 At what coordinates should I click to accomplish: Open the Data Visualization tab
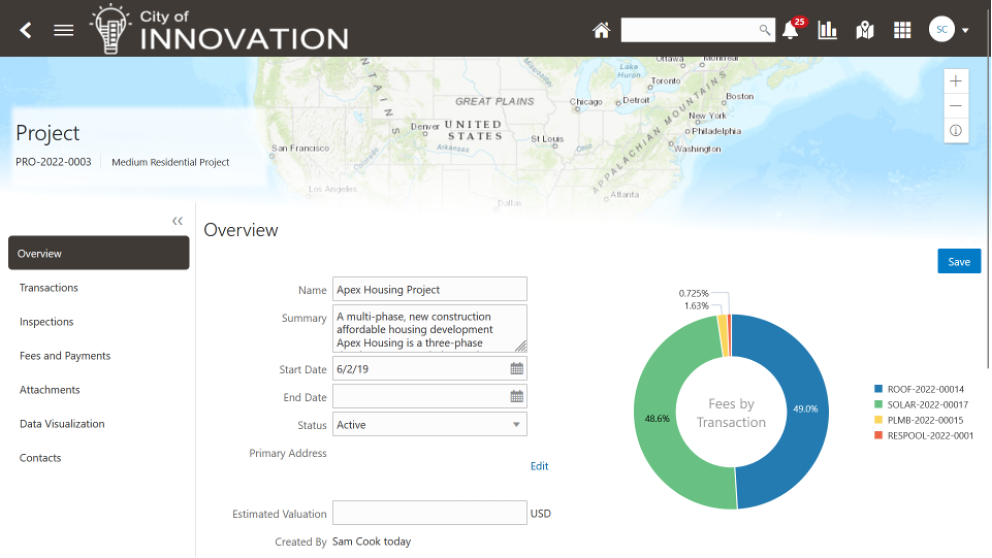62,424
